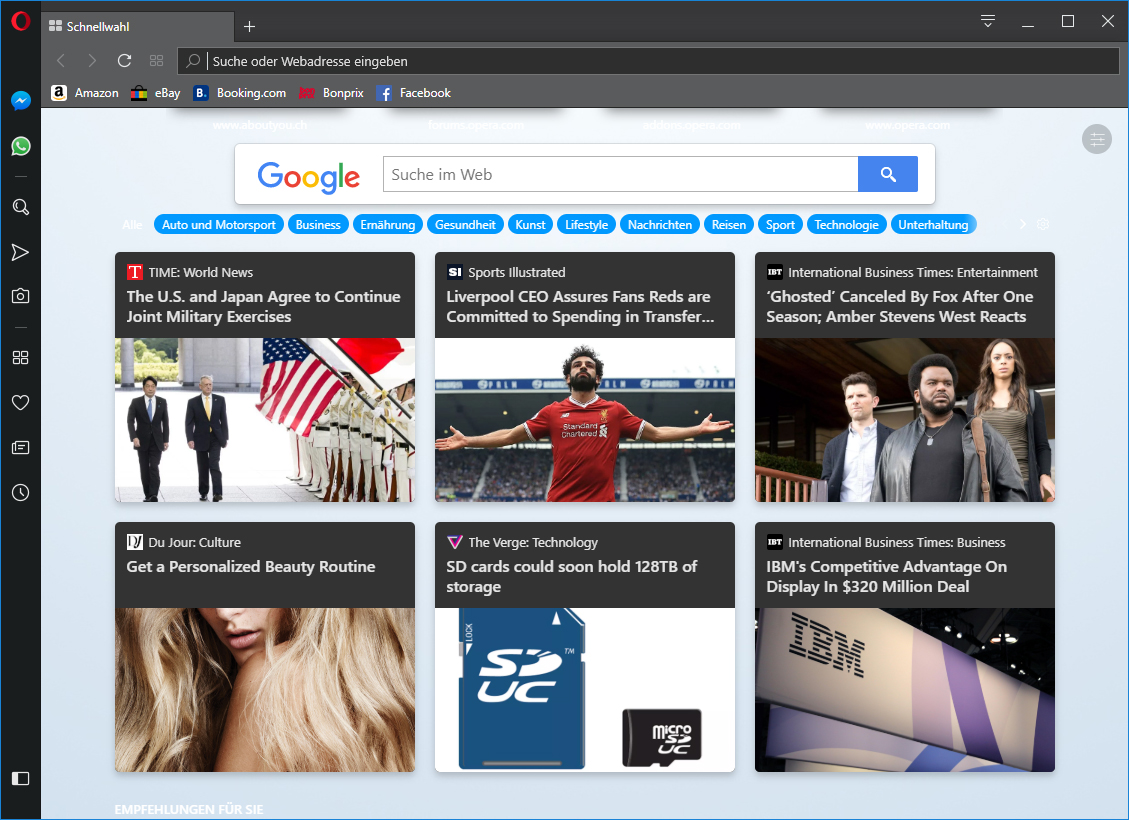Open 'Get a Personalized Beauty Routine' headline
The height and width of the screenshot is (820, 1129).
click(251, 567)
